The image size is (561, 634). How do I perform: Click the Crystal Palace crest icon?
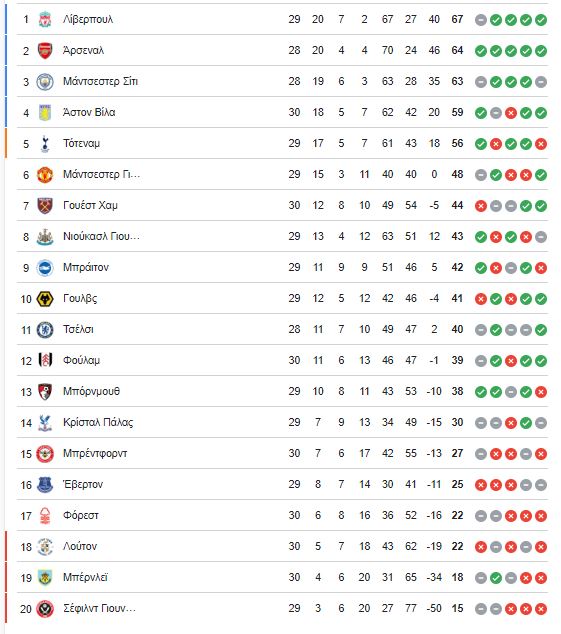[45, 423]
